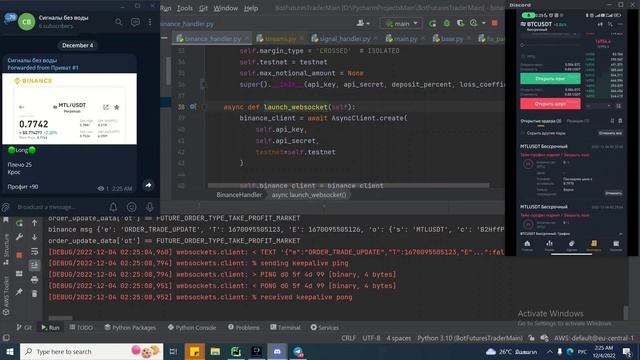Open the emoji picker in Telegram

[x=131, y=207]
